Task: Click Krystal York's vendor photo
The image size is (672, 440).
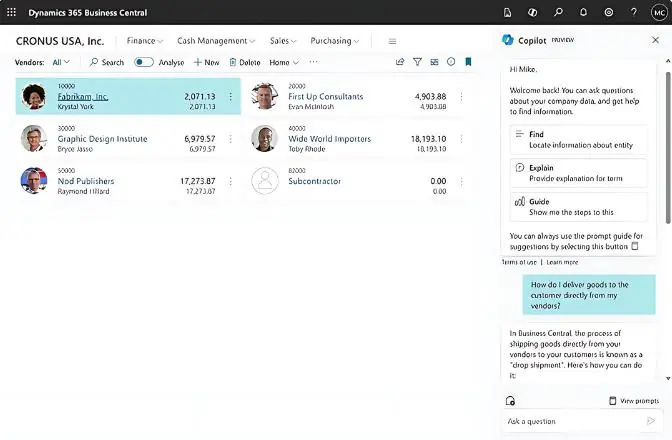Action: click(34, 96)
